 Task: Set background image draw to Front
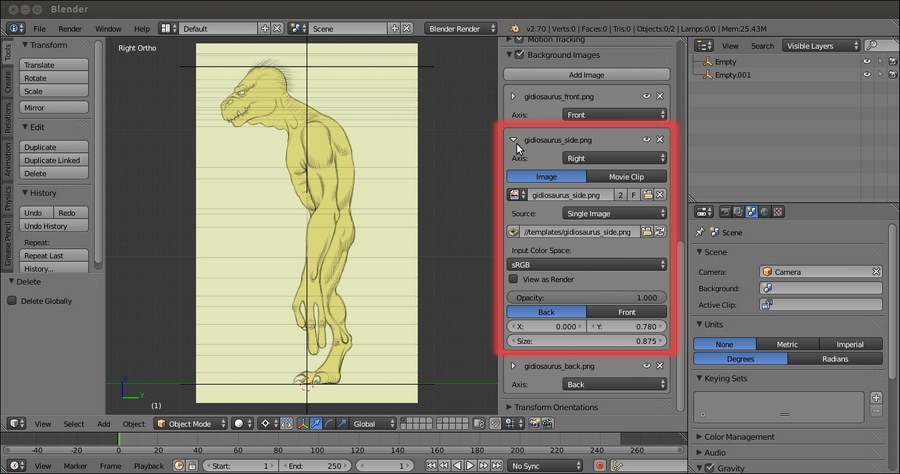pos(626,312)
